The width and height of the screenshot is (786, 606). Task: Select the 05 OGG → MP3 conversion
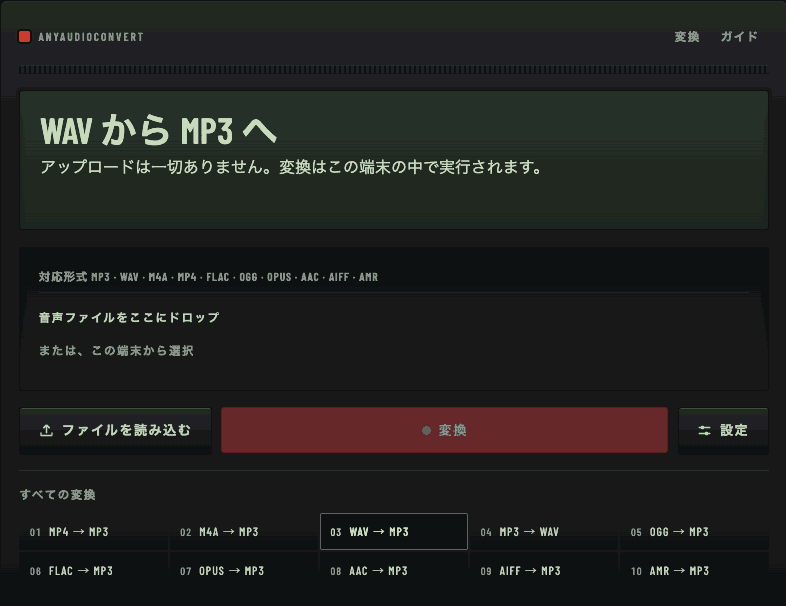pyautogui.click(x=694, y=532)
